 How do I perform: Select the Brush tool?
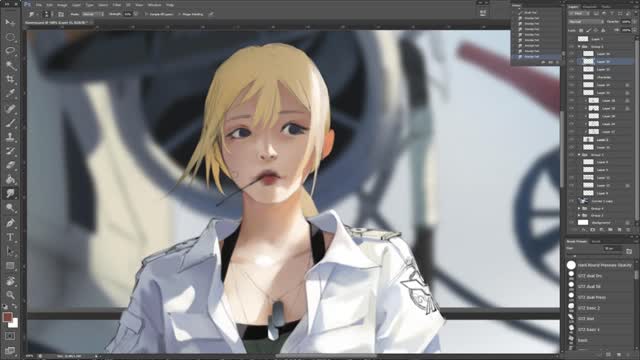(10, 122)
